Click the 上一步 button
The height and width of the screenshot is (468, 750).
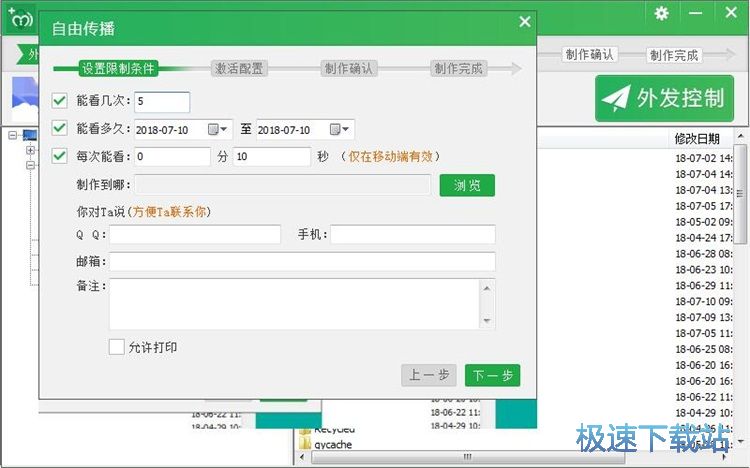(429, 375)
